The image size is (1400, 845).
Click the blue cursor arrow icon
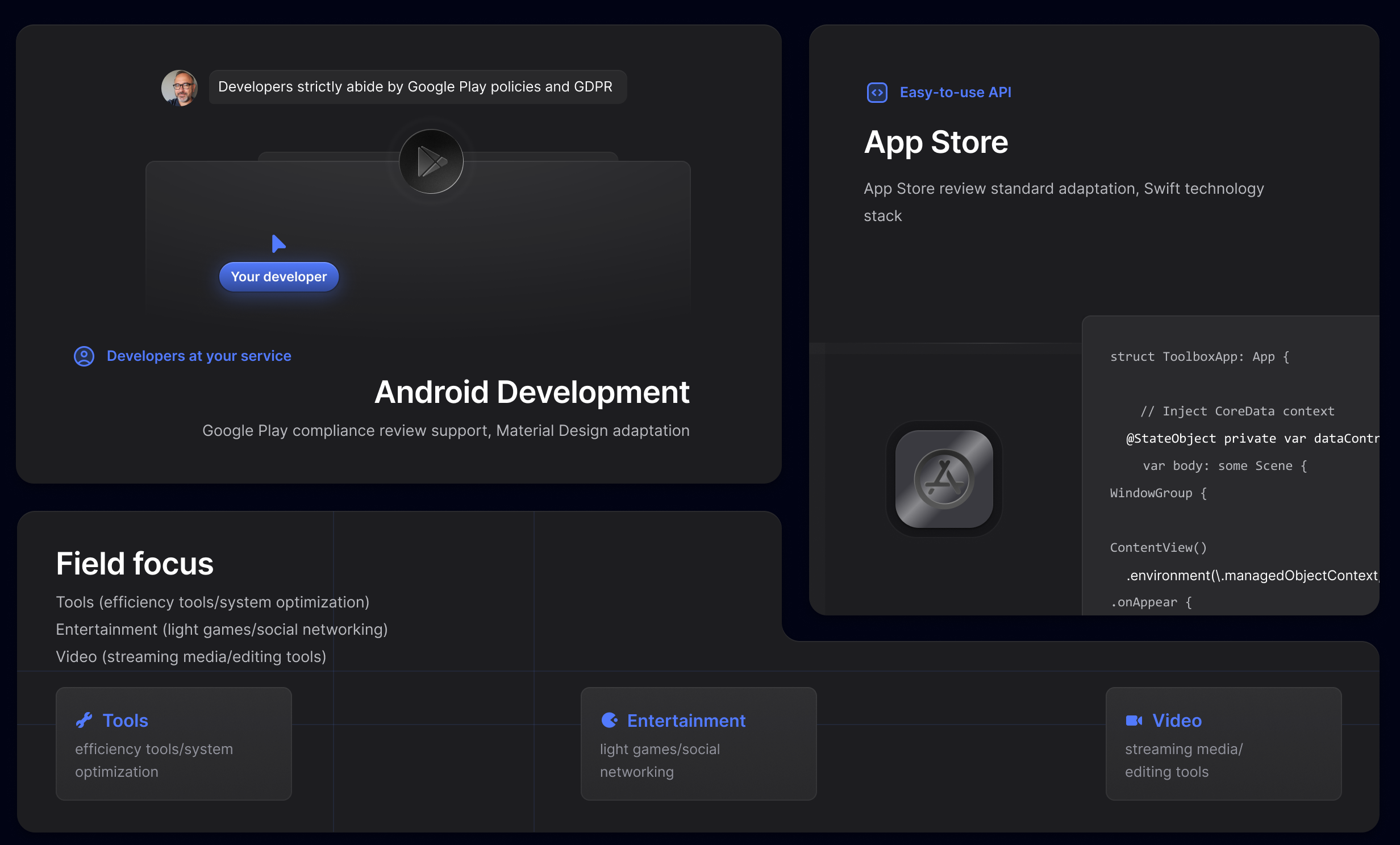tap(278, 244)
